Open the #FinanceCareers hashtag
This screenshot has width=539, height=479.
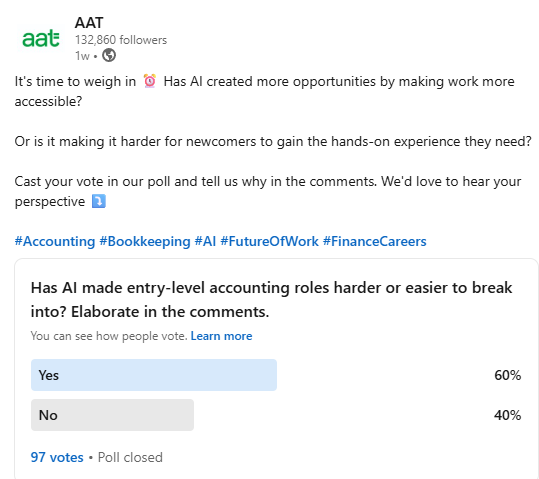click(x=375, y=241)
